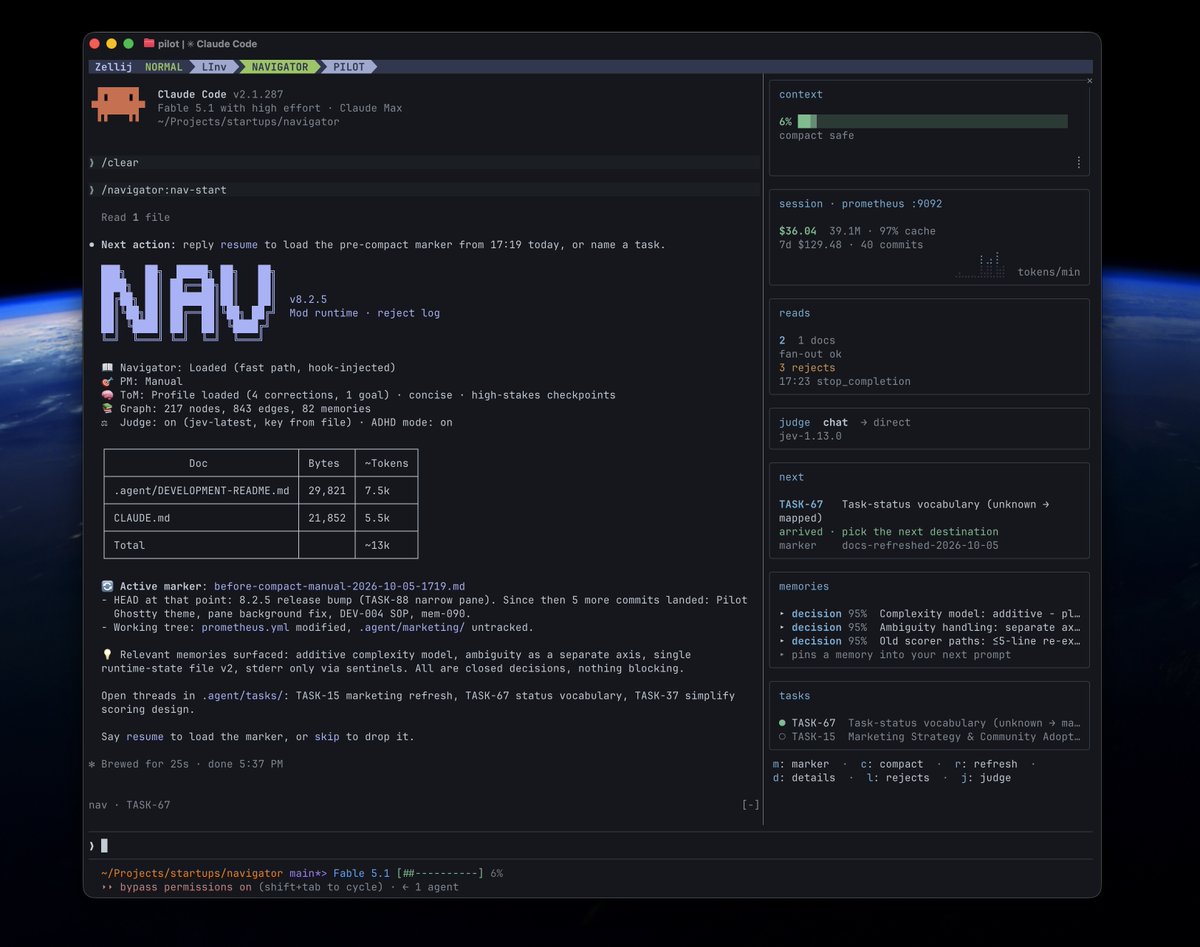The height and width of the screenshot is (947, 1200).
Task: Click the refresh icon beside Active marker
Action: [107, 586]
